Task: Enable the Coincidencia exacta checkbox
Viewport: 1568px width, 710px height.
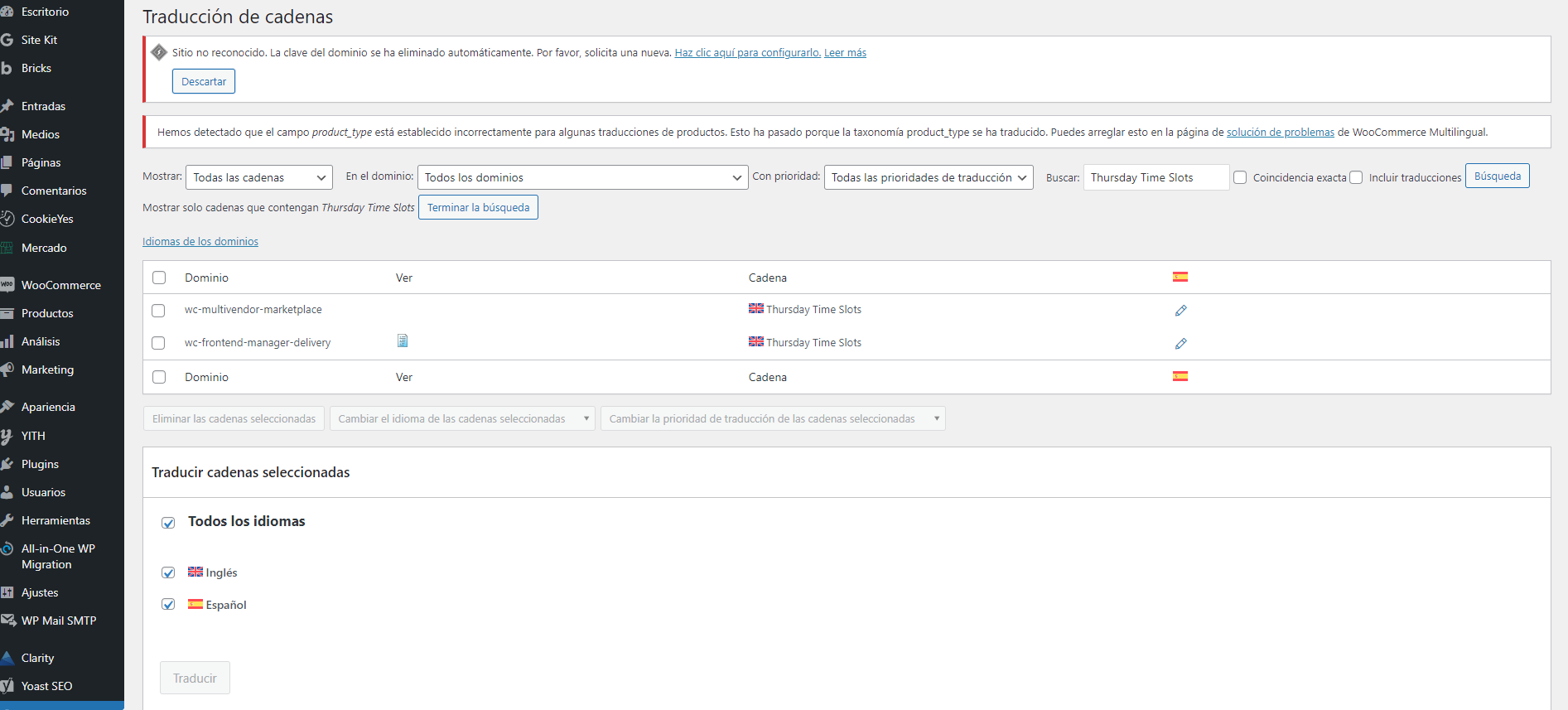Action: [1240, 177]
